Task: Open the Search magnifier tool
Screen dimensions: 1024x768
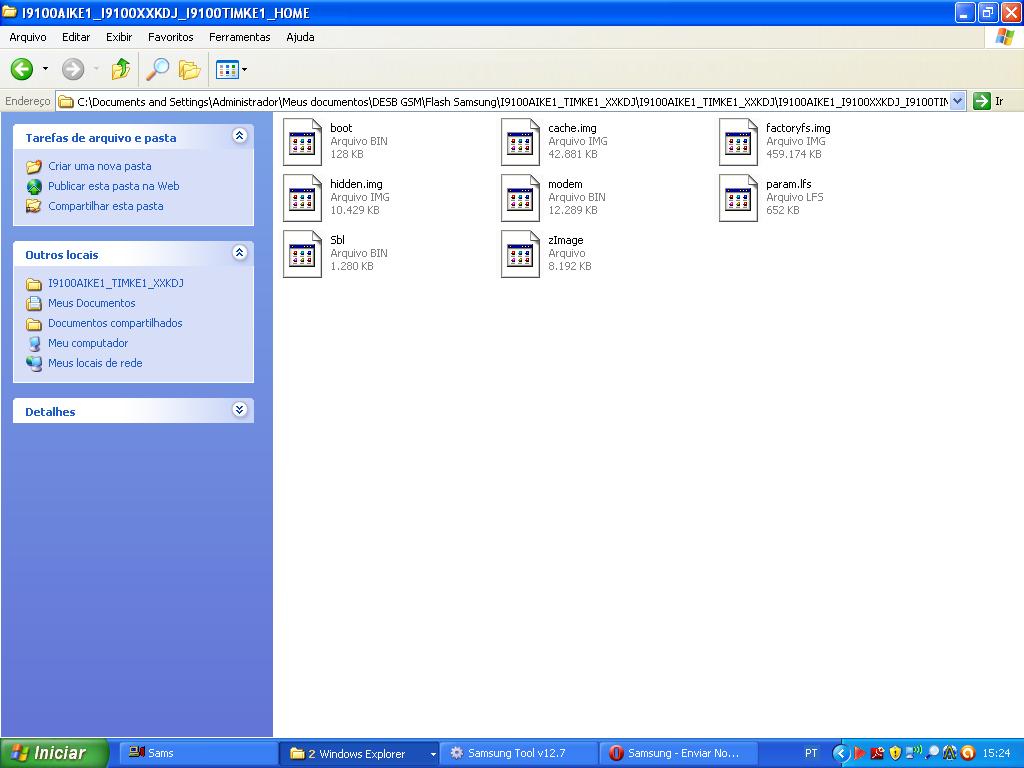Action: coord(157,69)
